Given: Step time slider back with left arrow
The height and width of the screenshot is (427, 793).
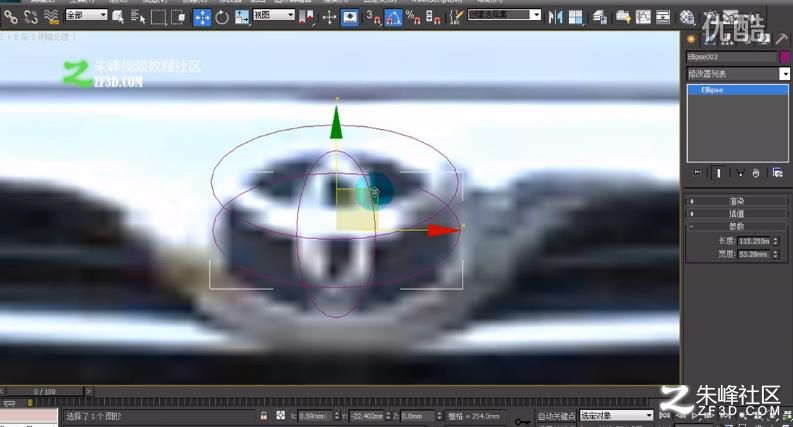Looking at the screenshot, I should 3,392.
